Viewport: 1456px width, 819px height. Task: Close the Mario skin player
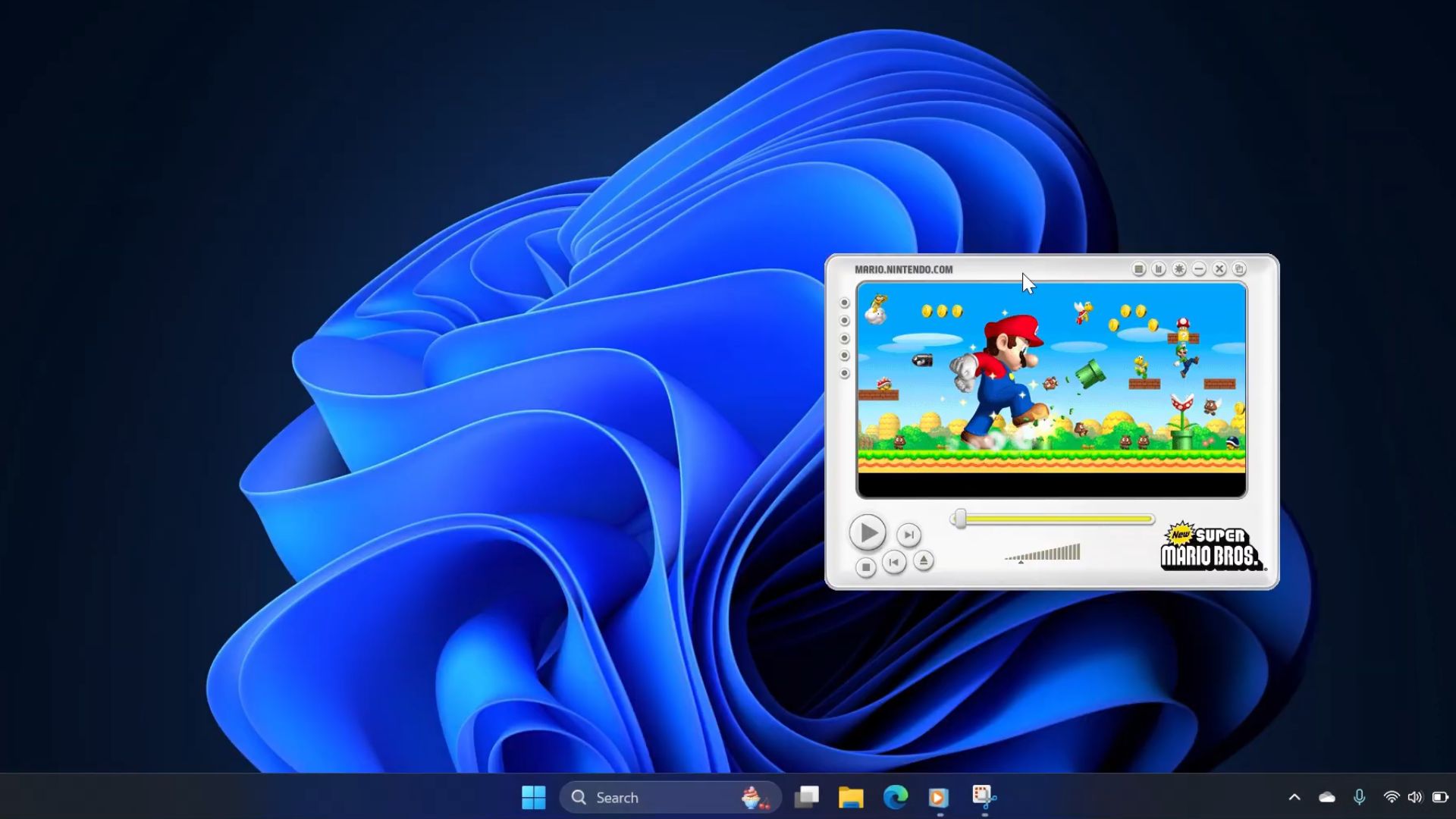[1219, 269]
